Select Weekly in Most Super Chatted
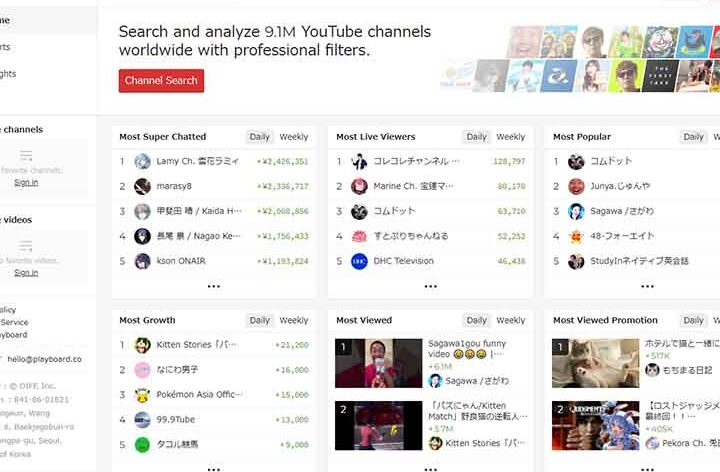Image resolution: width=720 pixels, height=472 pixels. 294,137
